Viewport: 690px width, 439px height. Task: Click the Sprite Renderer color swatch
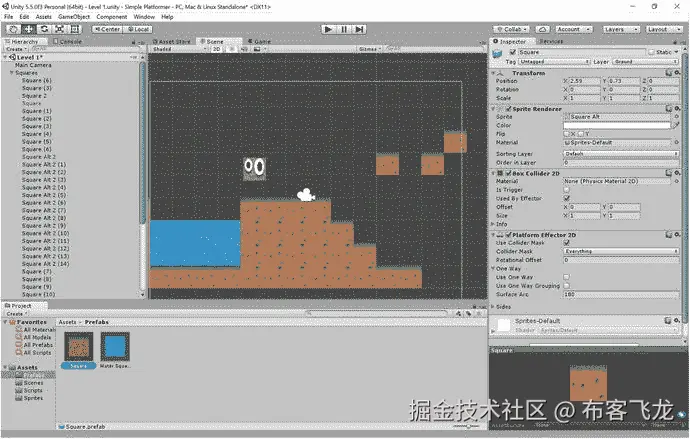click(617, 125)
